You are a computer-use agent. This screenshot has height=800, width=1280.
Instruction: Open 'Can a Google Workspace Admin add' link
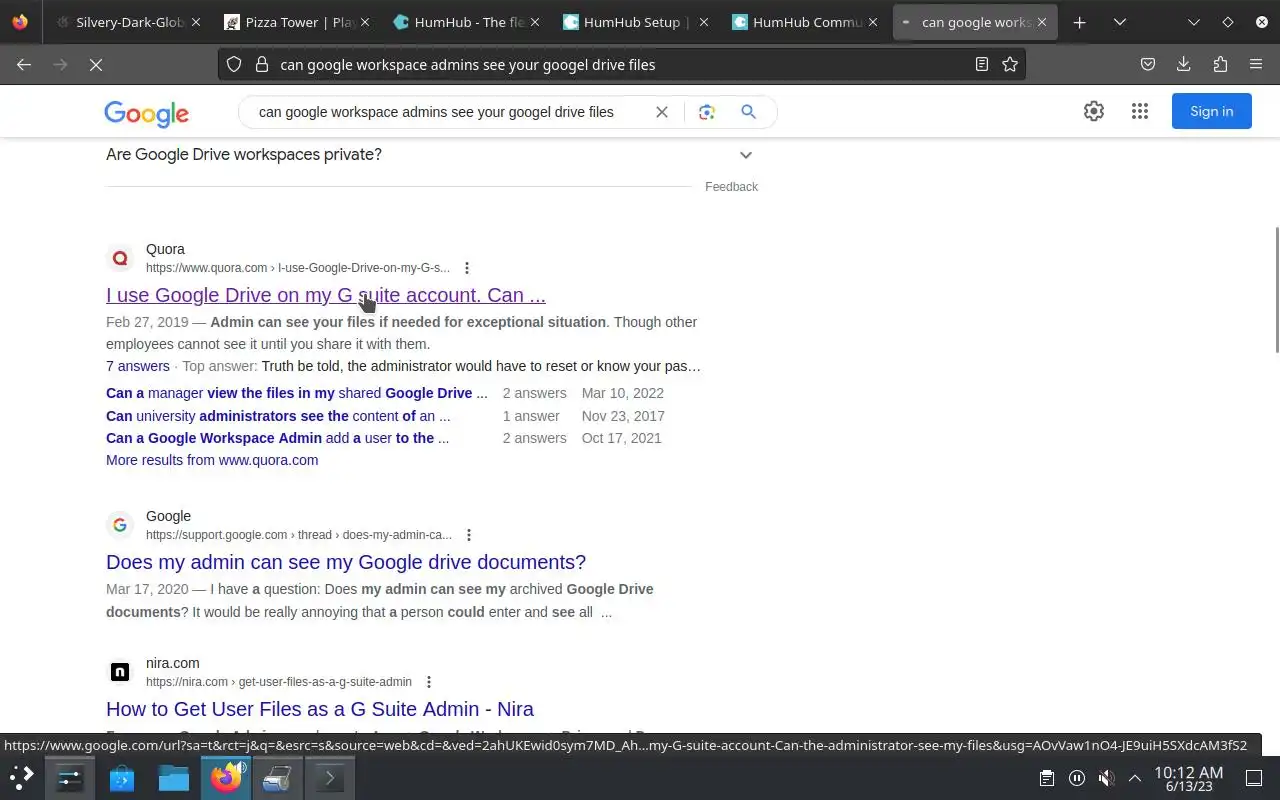(x=277, y=438)
